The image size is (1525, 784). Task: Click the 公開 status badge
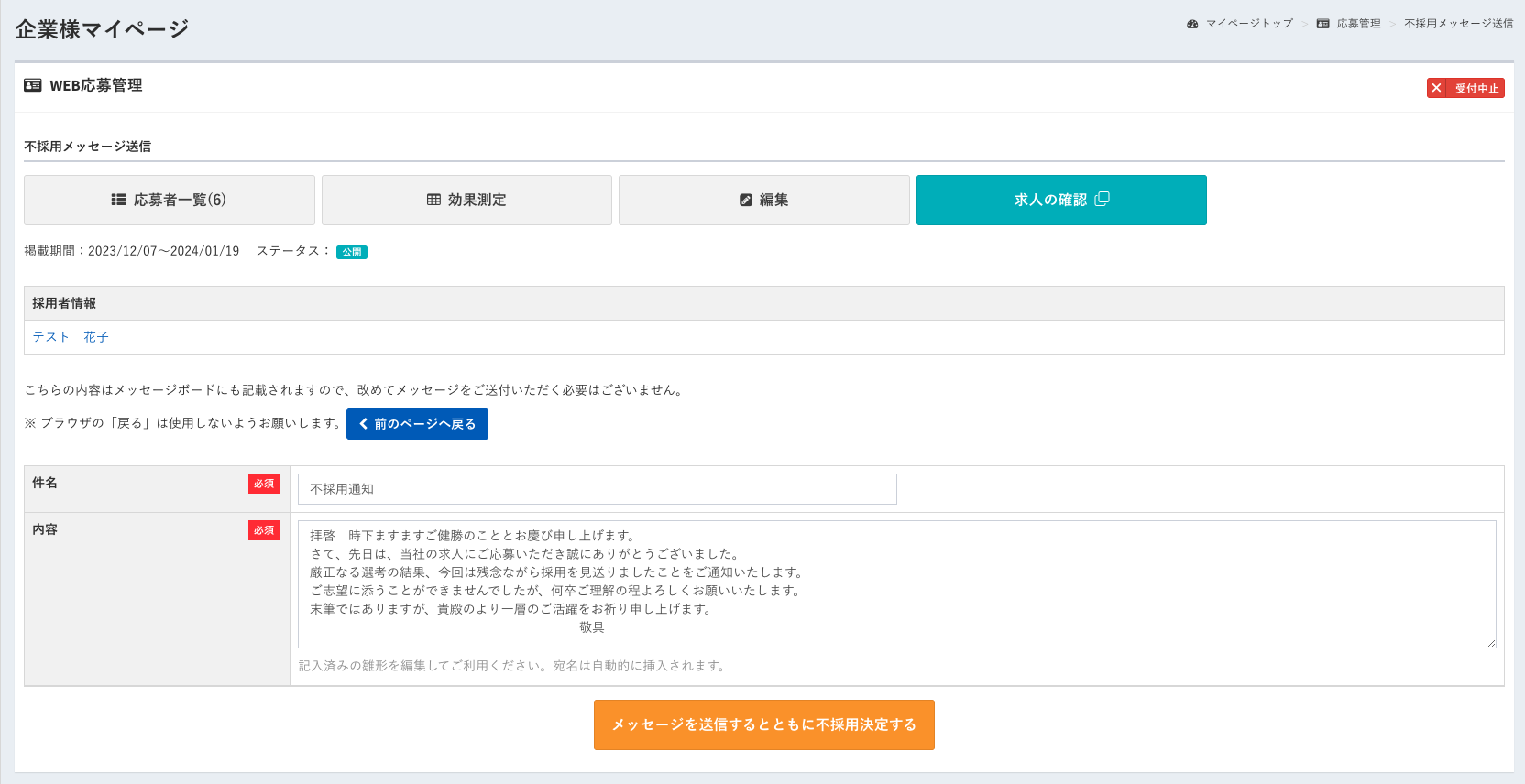click(x=352, y=252)
